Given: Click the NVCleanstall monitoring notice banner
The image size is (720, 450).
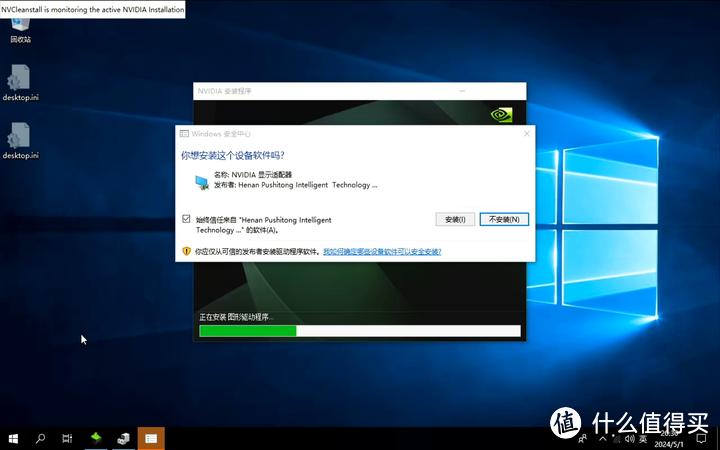Looking at the screenshot, I should coord(93,8).
